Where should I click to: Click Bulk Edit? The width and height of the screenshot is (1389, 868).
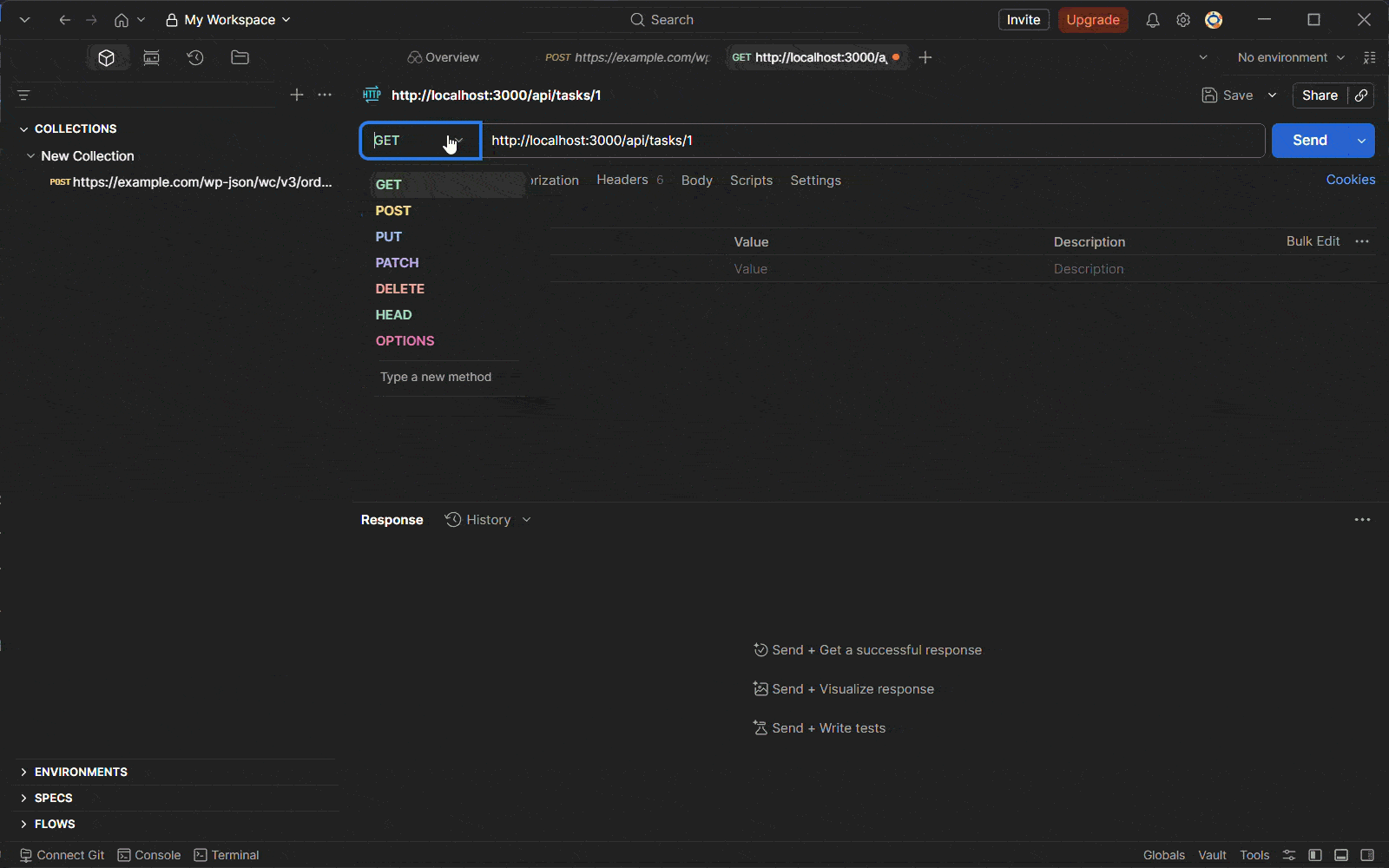click(1313, 241)
